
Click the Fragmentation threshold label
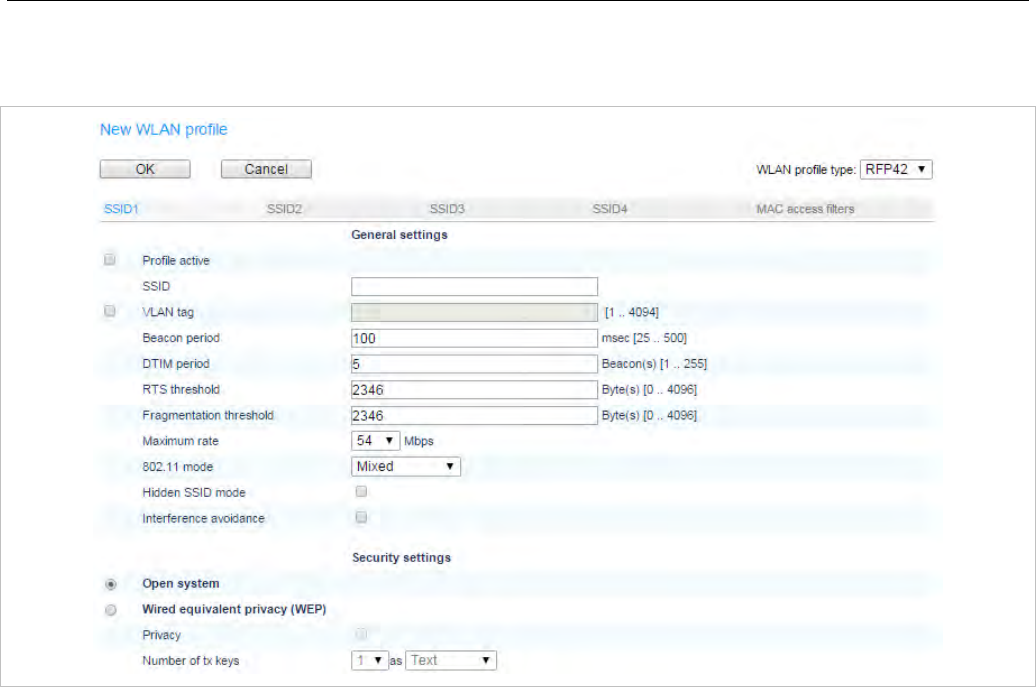coord(207,416)
